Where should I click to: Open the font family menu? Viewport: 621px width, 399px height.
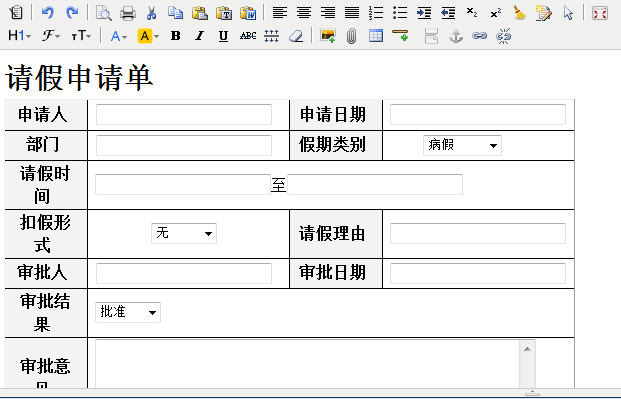(x=51, y=36)
